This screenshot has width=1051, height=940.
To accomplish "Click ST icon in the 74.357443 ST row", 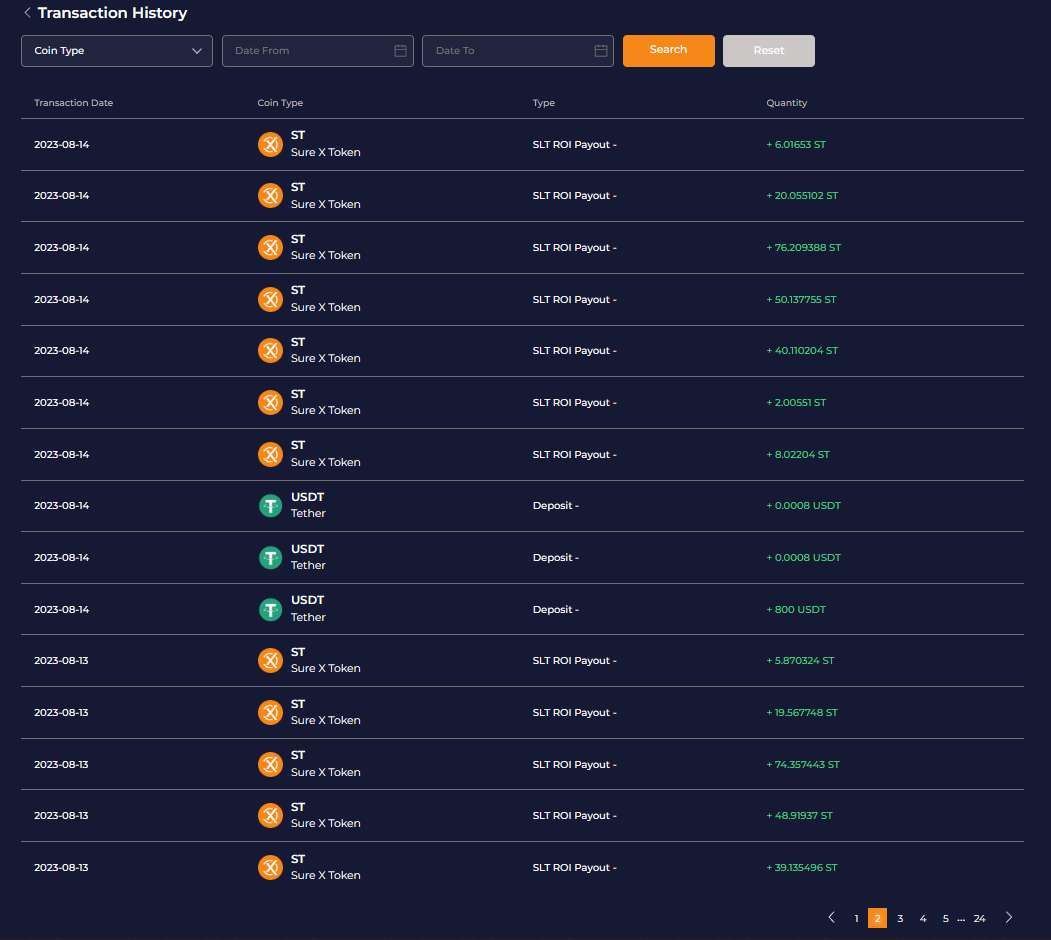I will pos(270,764).
